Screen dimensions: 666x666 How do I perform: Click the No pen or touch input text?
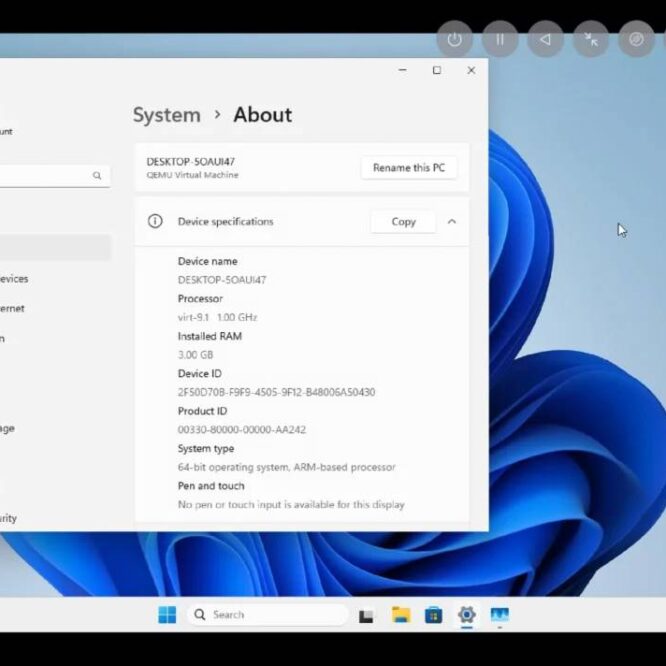coord(291,505)
